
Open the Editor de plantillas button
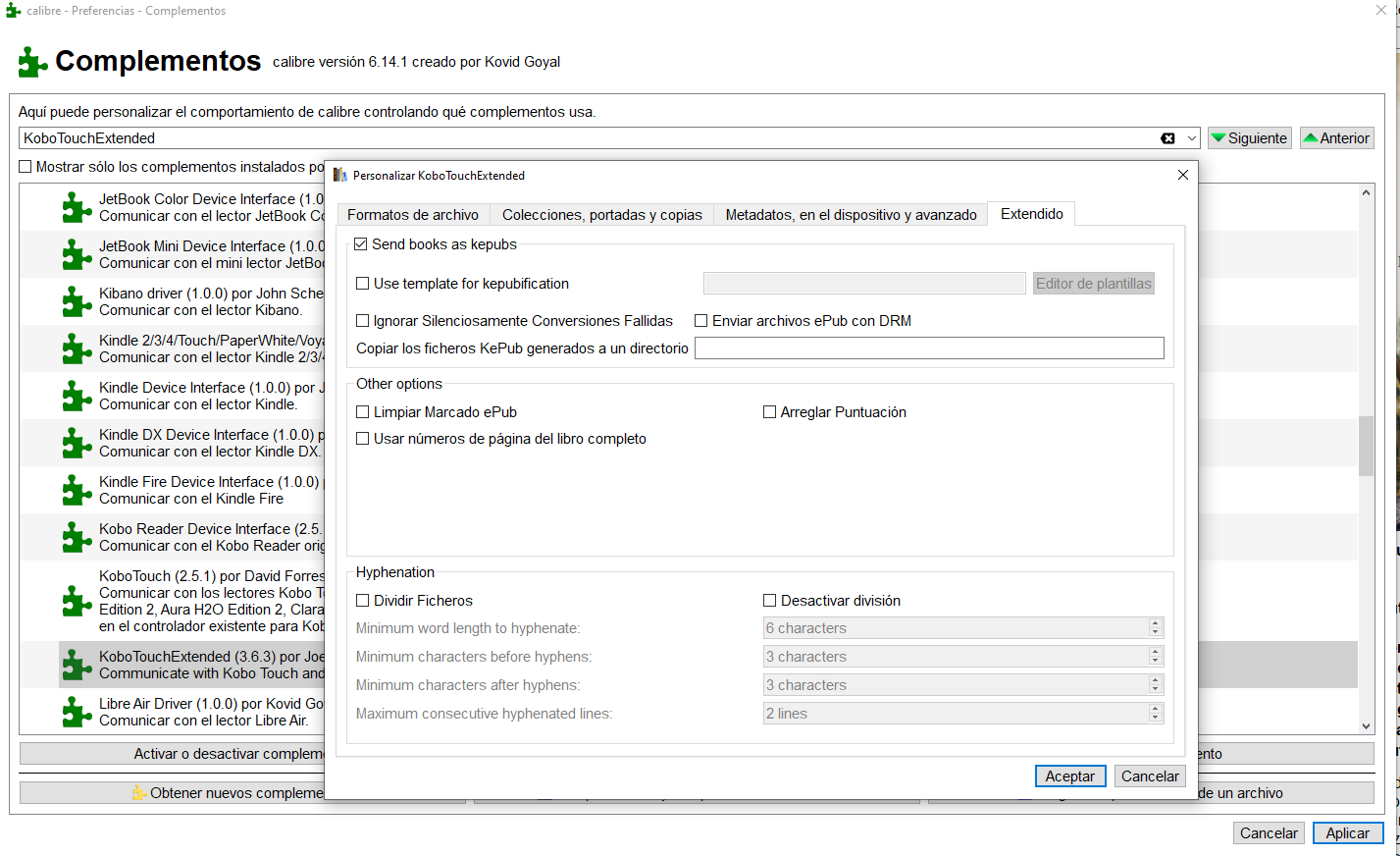(1094, 284)
